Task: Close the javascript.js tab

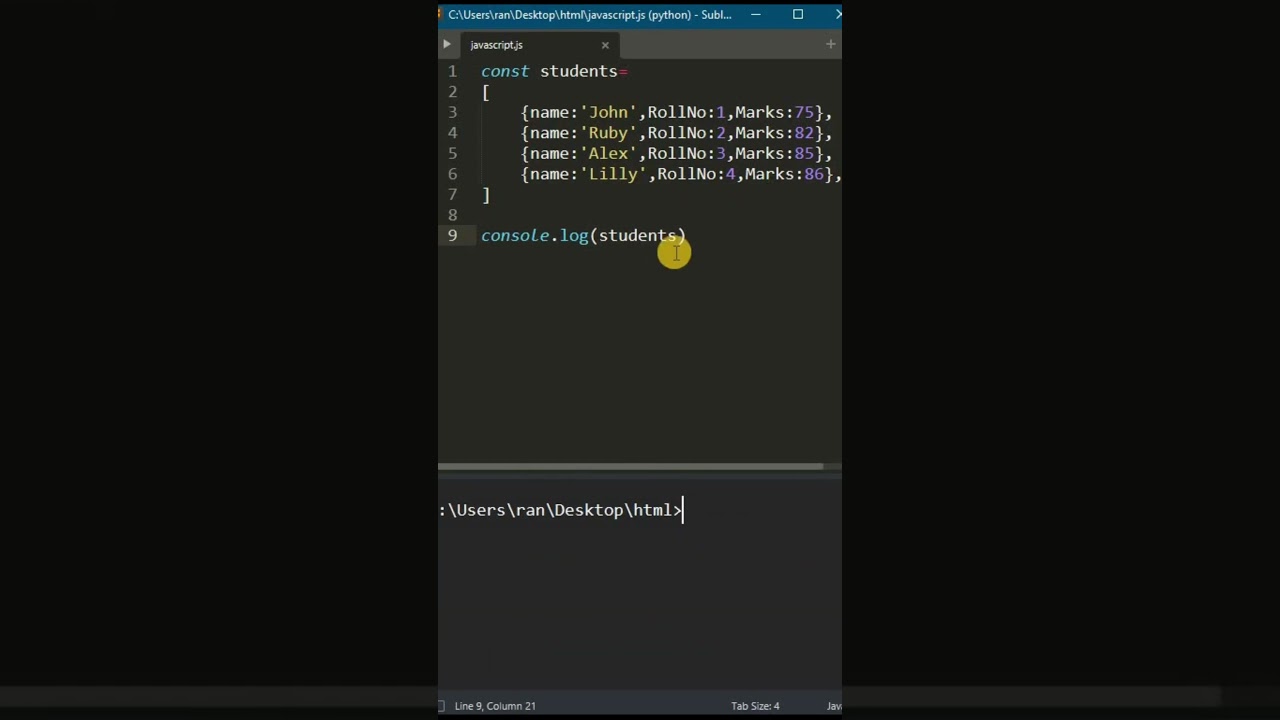Action: click(x=605, y=45)
